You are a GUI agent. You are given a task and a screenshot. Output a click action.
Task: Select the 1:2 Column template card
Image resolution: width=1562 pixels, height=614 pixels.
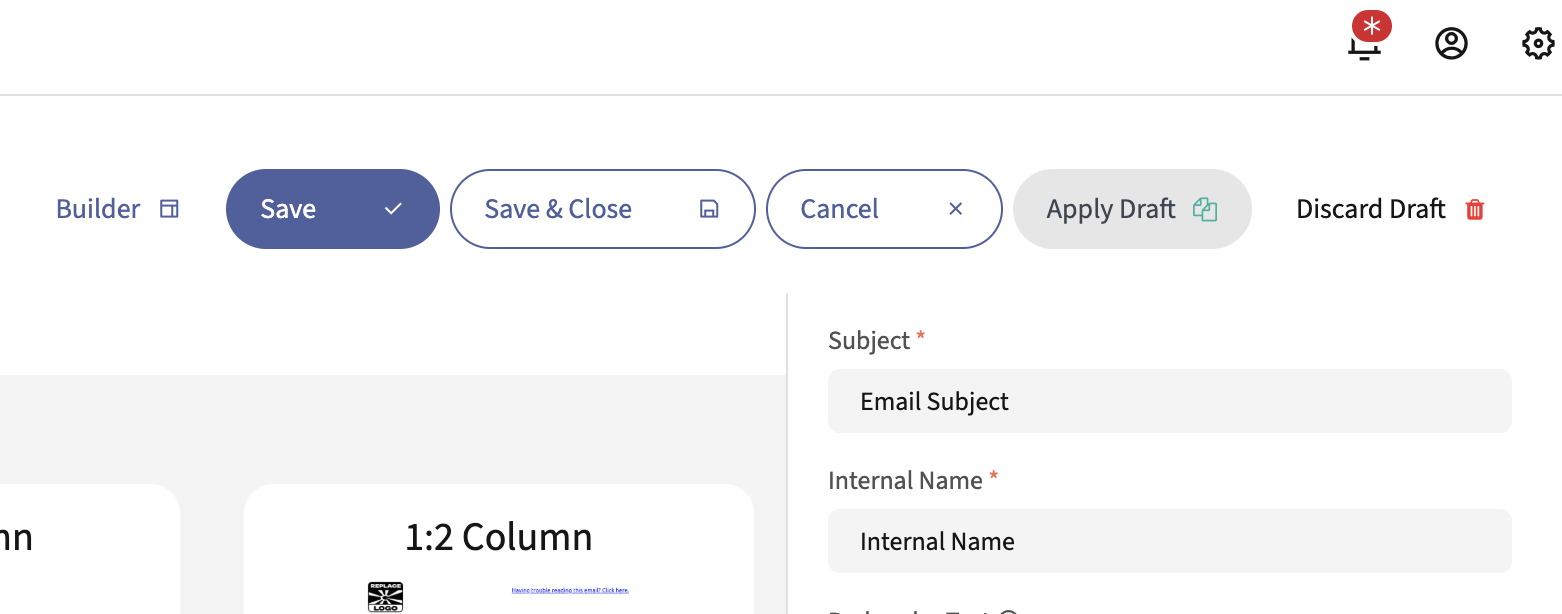(x=498, y=538)
